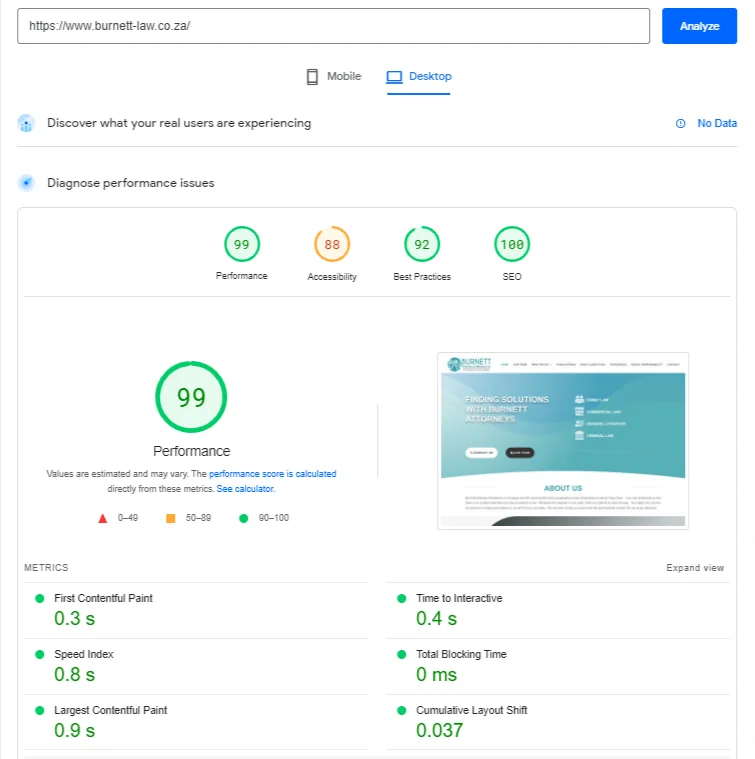Click the 0.4 s value
Viewport: 755px width, 759px height.
click(437, 619)
